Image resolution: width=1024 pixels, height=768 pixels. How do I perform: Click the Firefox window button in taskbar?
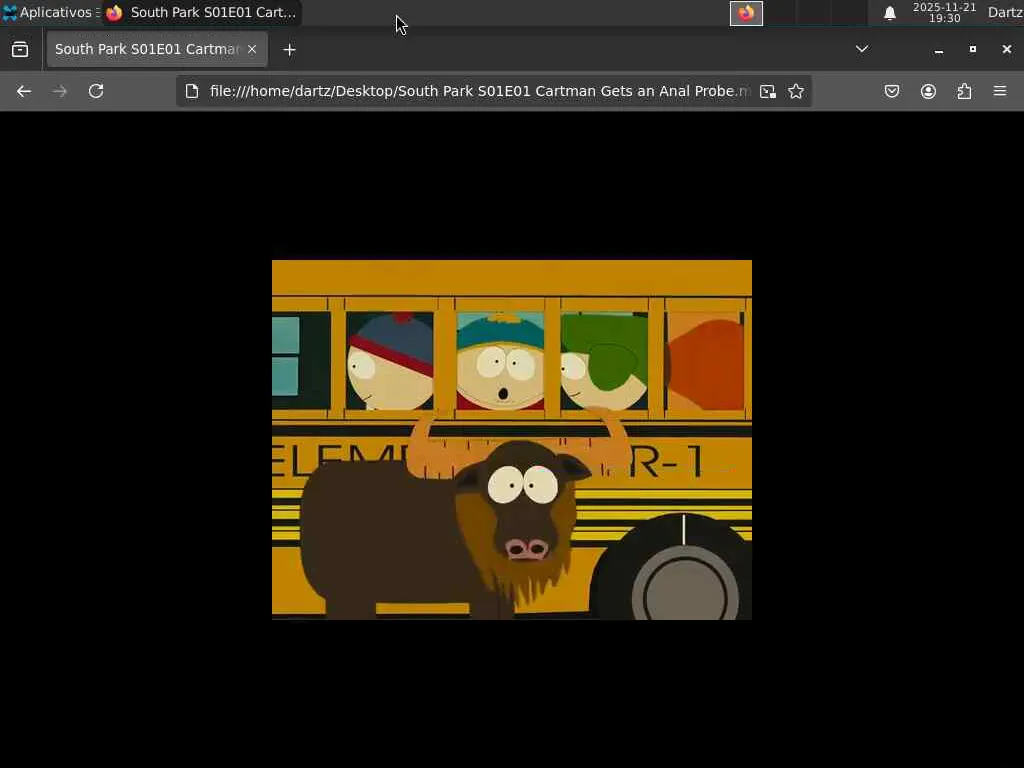[x=202, y=12]
